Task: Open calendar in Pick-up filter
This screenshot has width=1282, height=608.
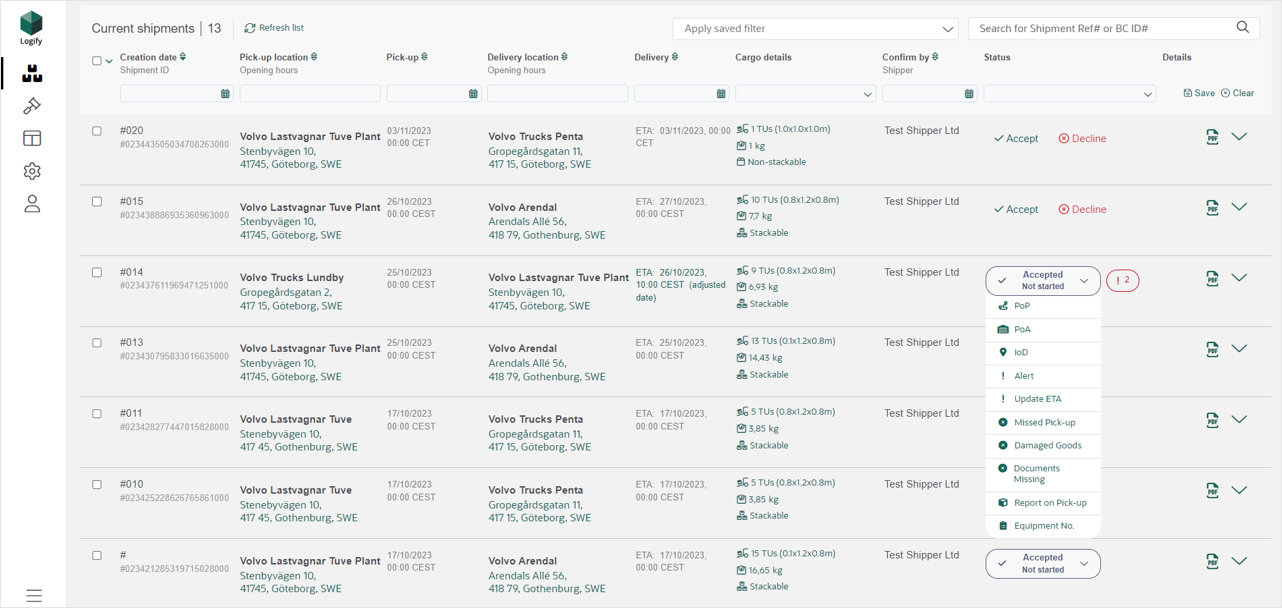Action: [x=473, y=94]
